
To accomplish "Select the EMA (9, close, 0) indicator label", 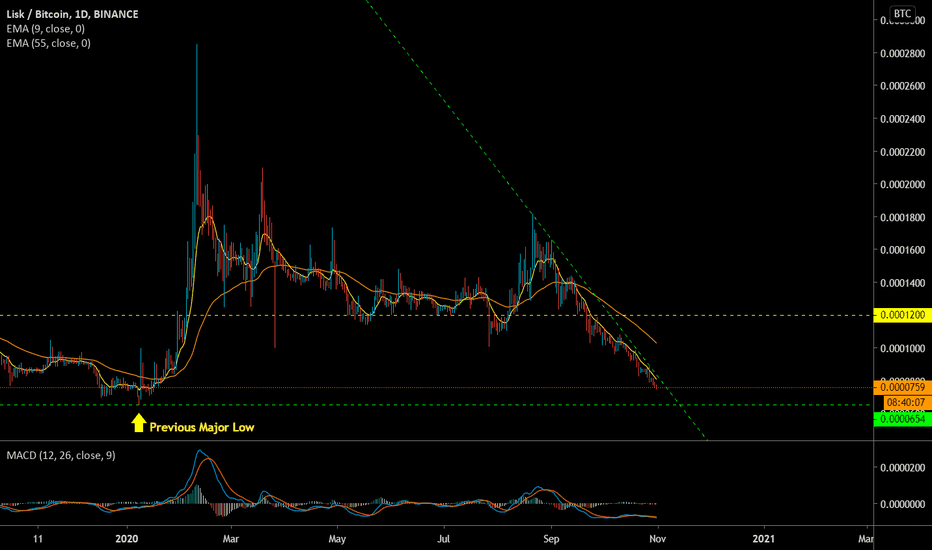I will pyautogui.click(x=45, y=29).
